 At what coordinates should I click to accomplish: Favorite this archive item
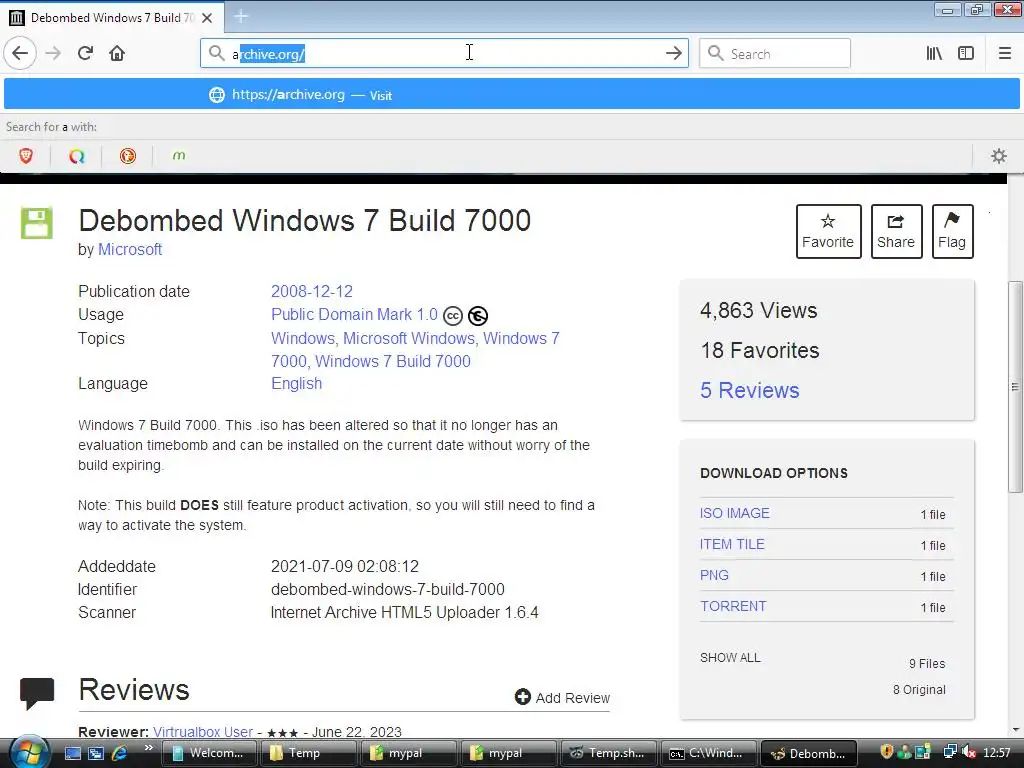click(828, 231)
